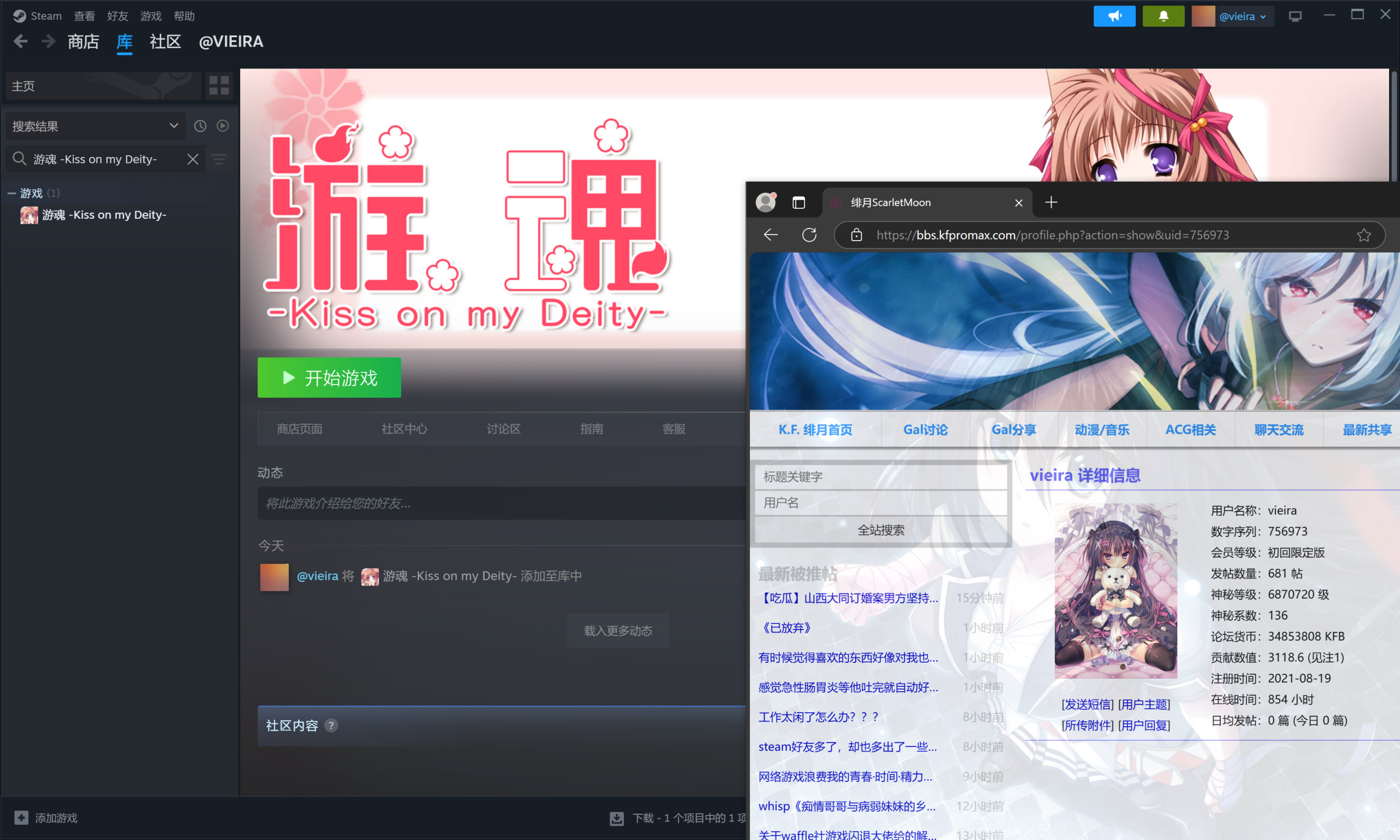Click the add game plus icon
The height and width of the screenshot is (840, 1400).
[x=21, y=818]
